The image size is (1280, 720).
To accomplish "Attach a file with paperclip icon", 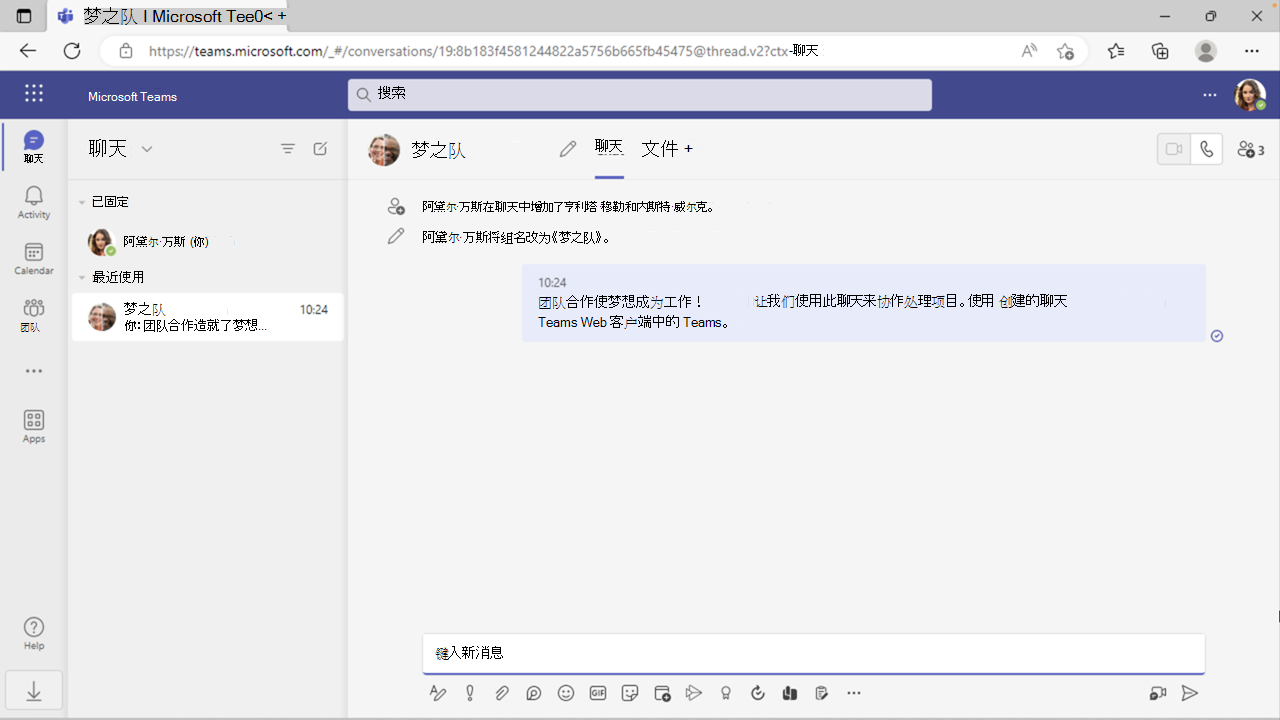I will 502,693.
